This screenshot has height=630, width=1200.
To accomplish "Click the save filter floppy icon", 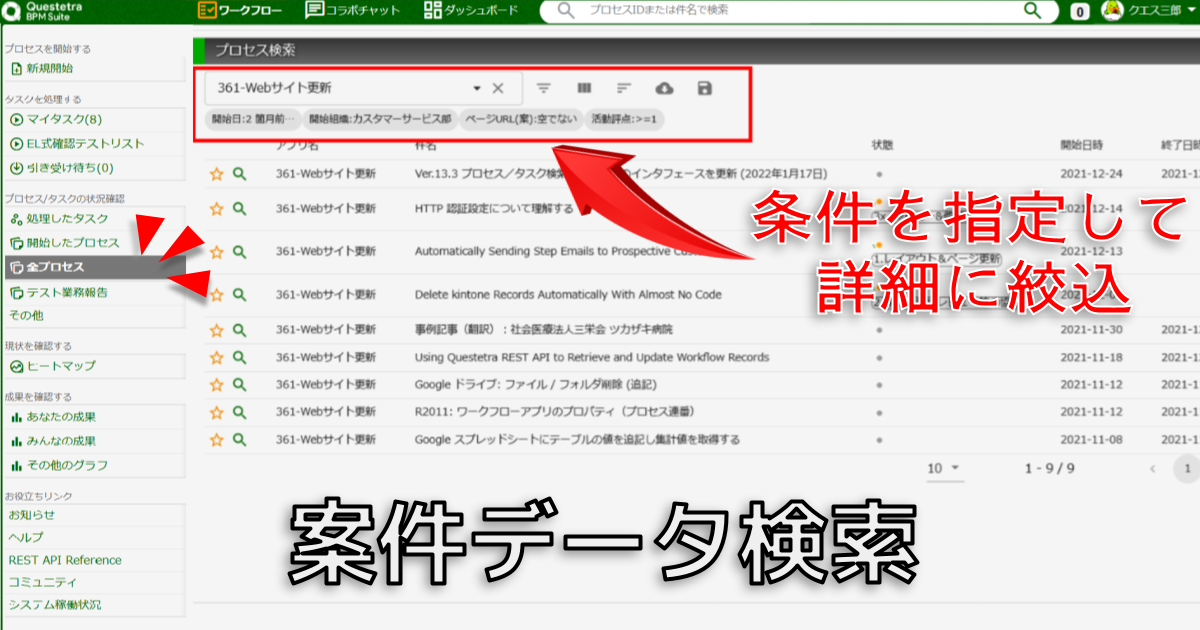I will pos(705,88).
